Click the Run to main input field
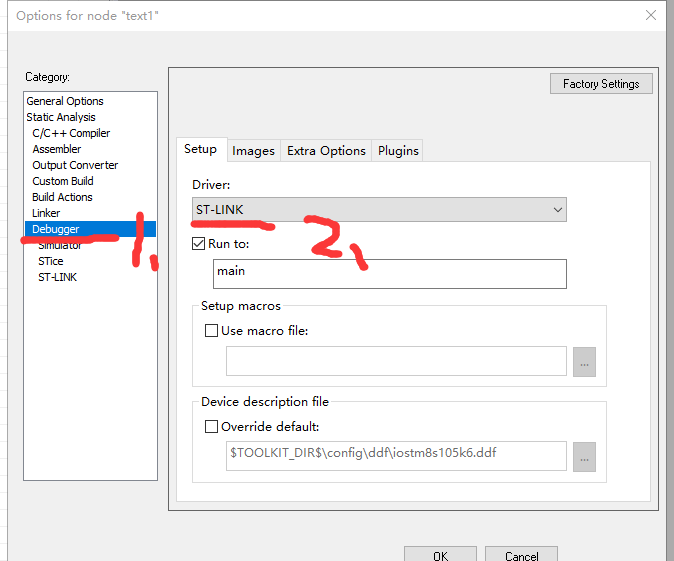Screen dimensions: 674x561 tap(390, 274)
